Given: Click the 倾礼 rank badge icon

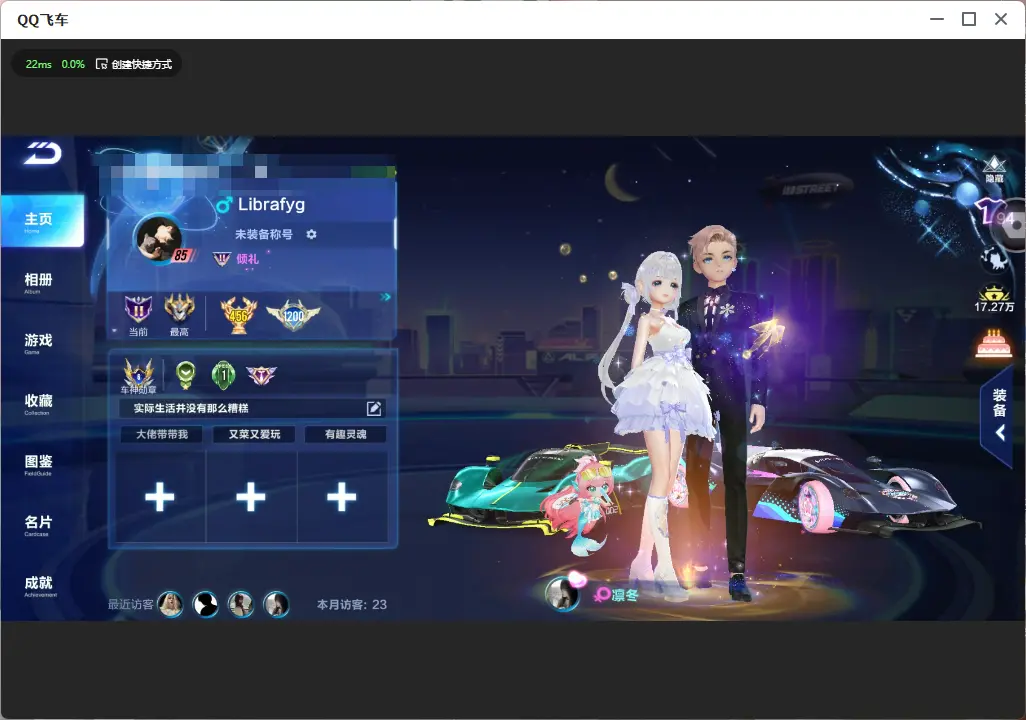Looking at the screenshot, I should point(222,259).
